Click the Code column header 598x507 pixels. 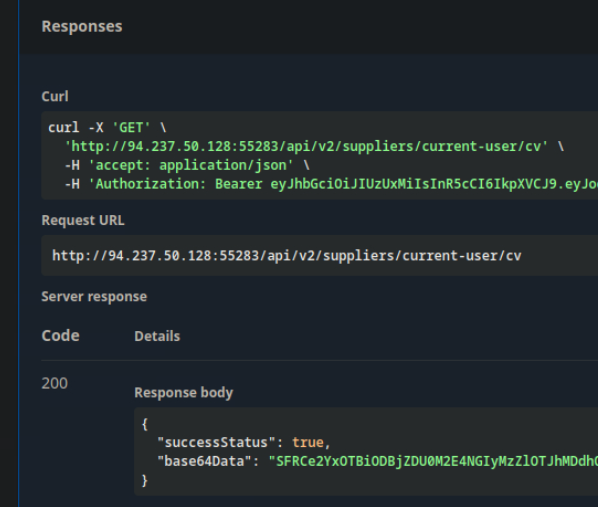coord(60,336)
